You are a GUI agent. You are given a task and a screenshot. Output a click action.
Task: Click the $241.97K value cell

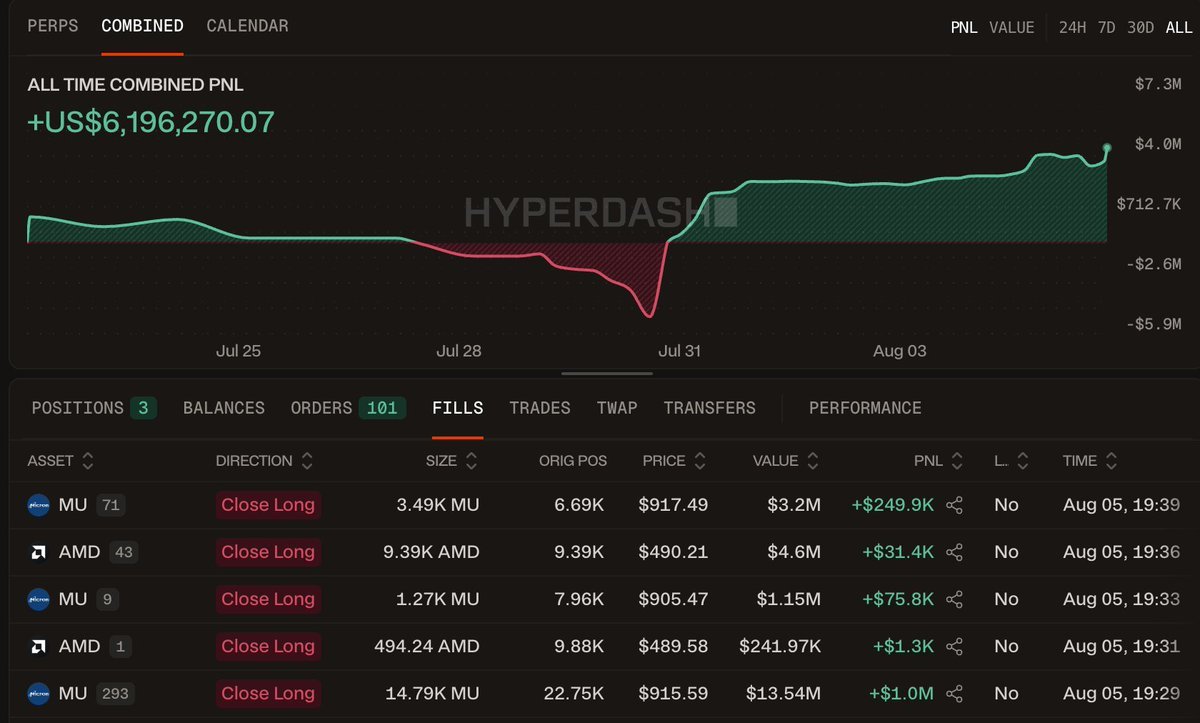(780, 646)
